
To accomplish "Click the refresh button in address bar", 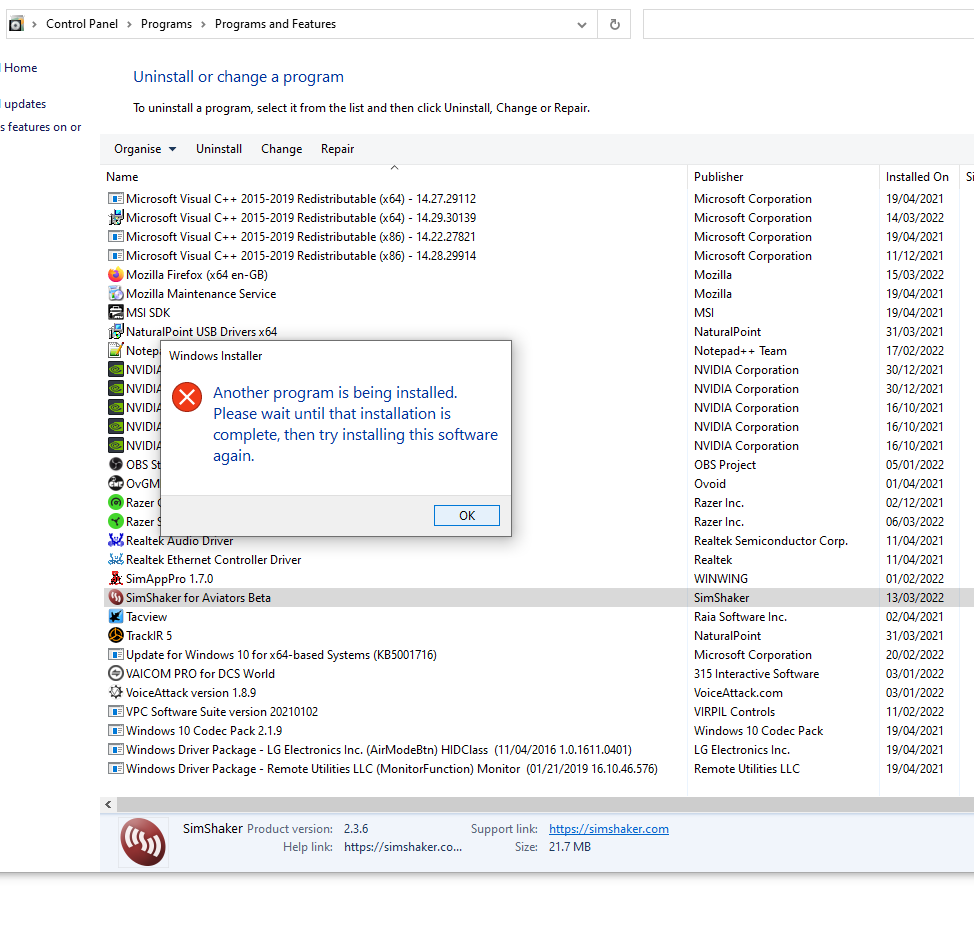I will click(614, 24).
